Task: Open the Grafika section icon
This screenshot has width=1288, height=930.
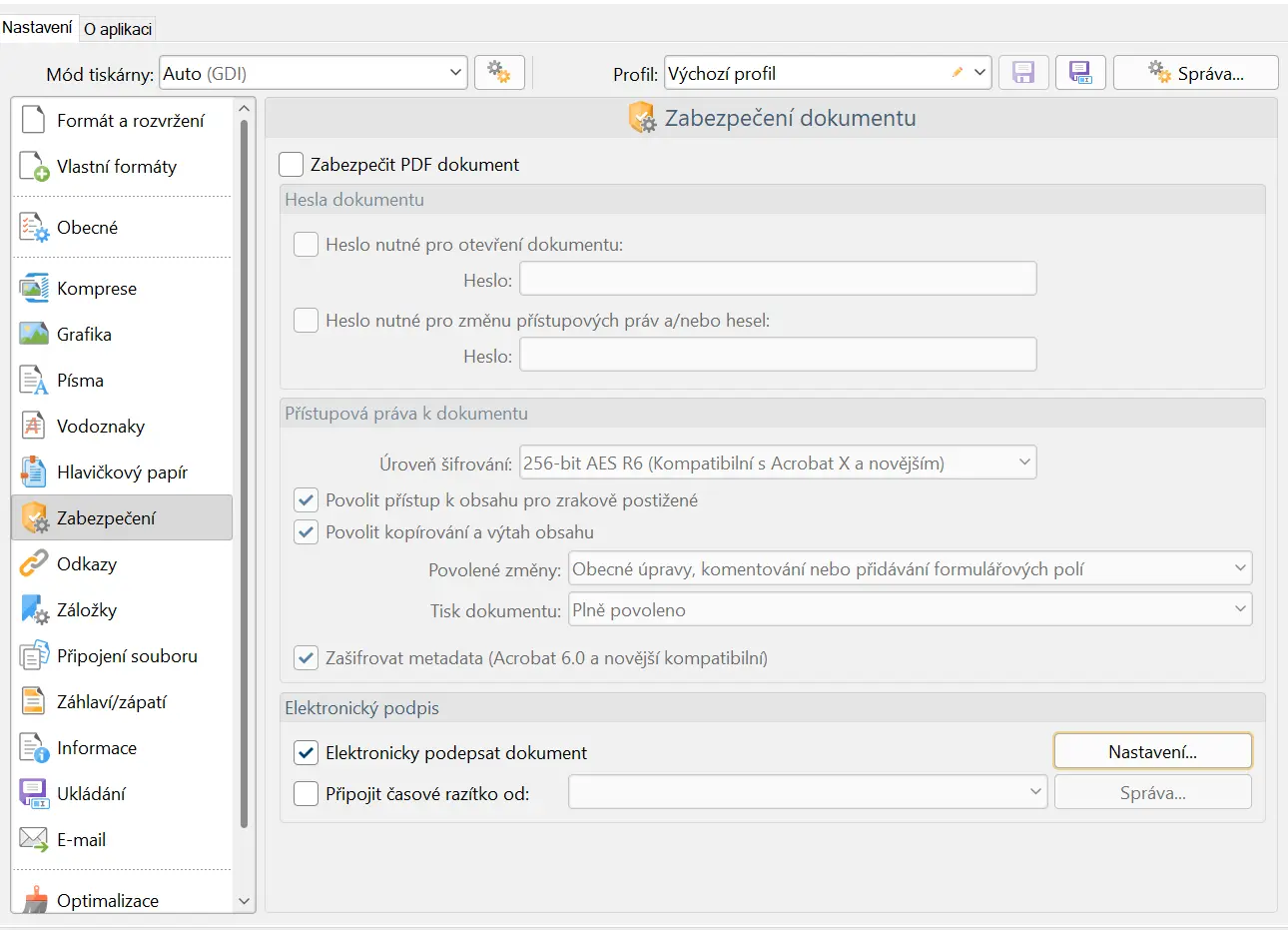Action: coord(34,335)
